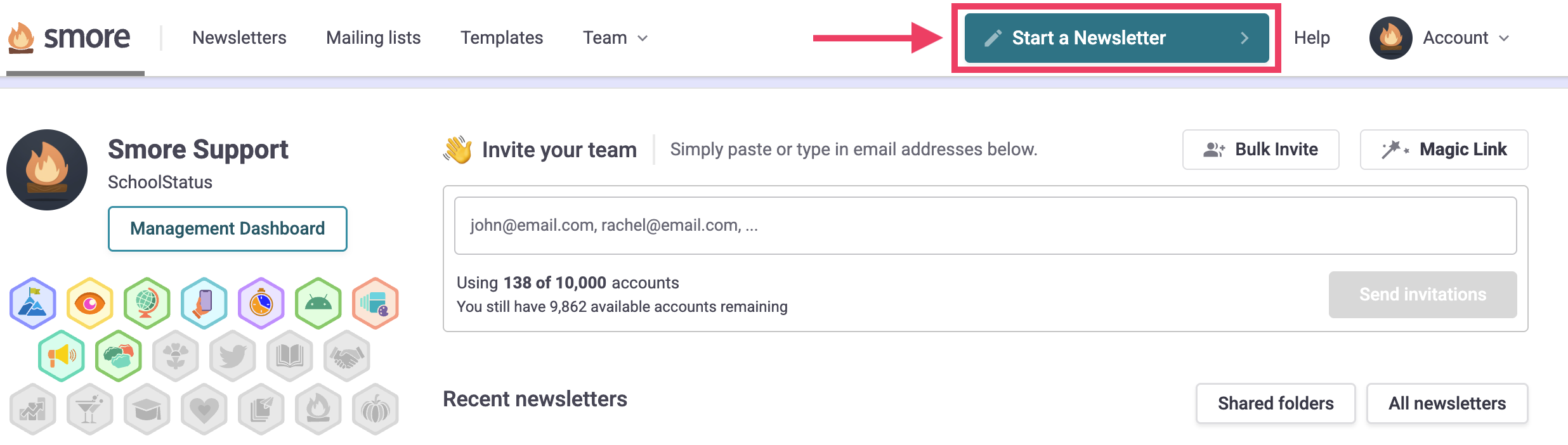
Task: Click the Smore Support profile avatar
Action: (x=47, y=170)
